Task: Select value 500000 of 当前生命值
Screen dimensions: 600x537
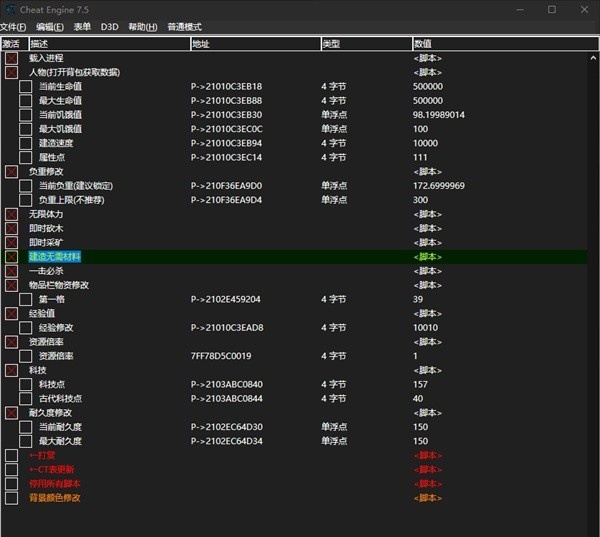Action: (428, 87)
